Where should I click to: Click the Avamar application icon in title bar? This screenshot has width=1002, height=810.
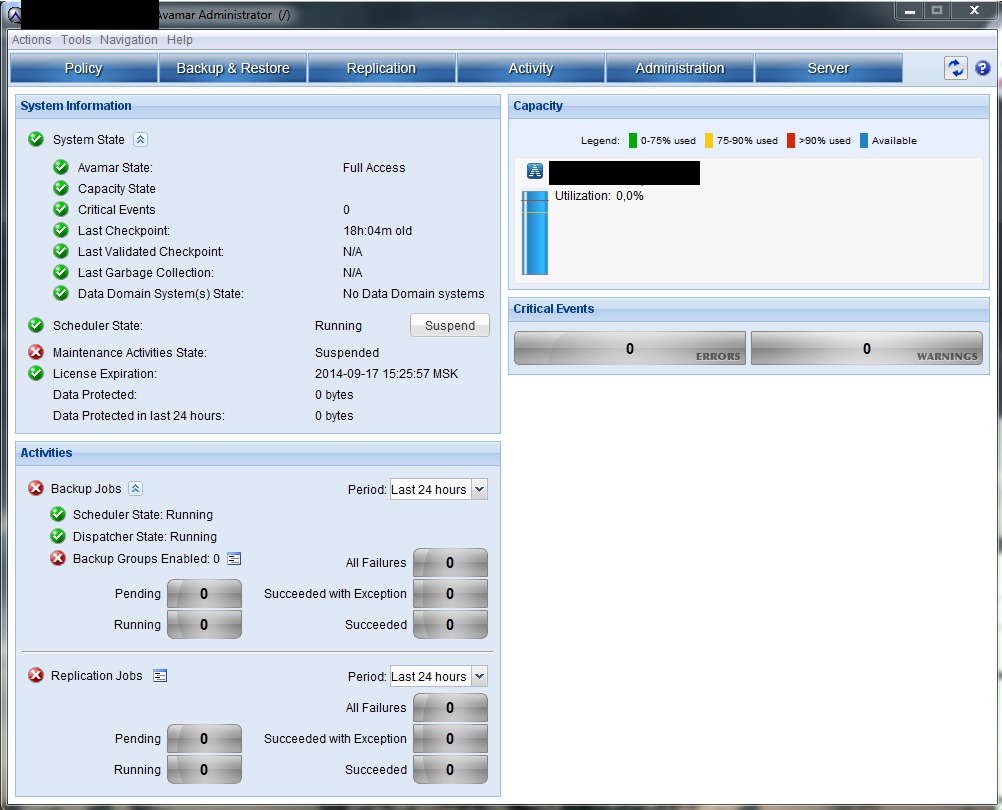point(15,14)
